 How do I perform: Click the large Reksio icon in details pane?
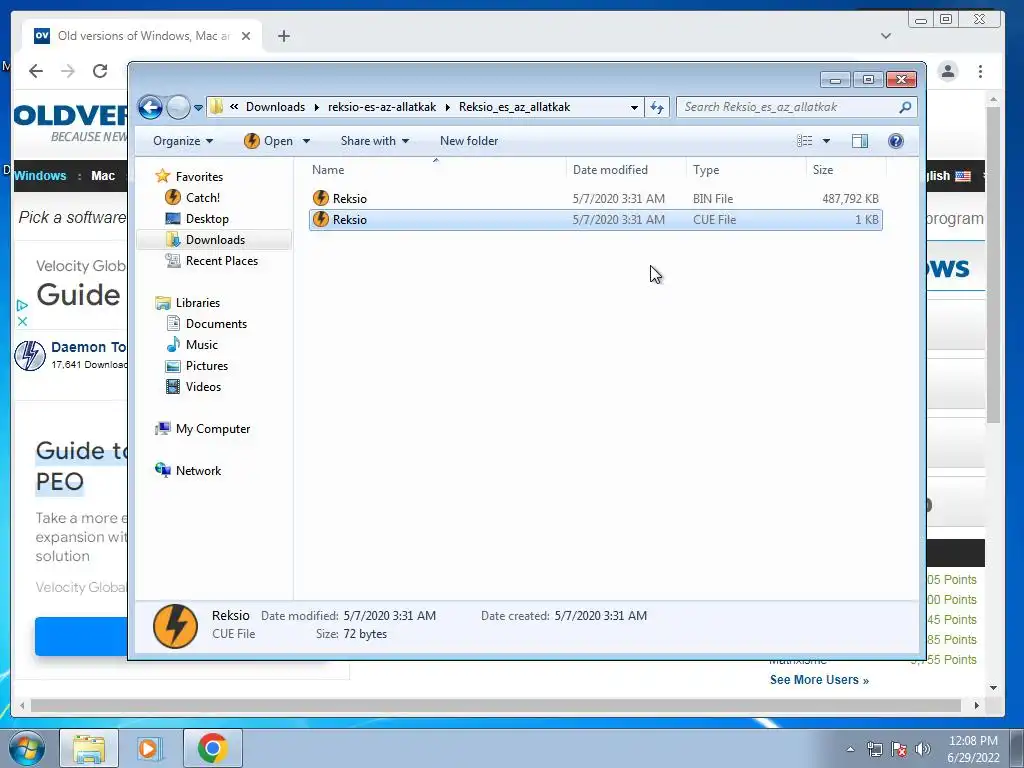pos(175,626)
